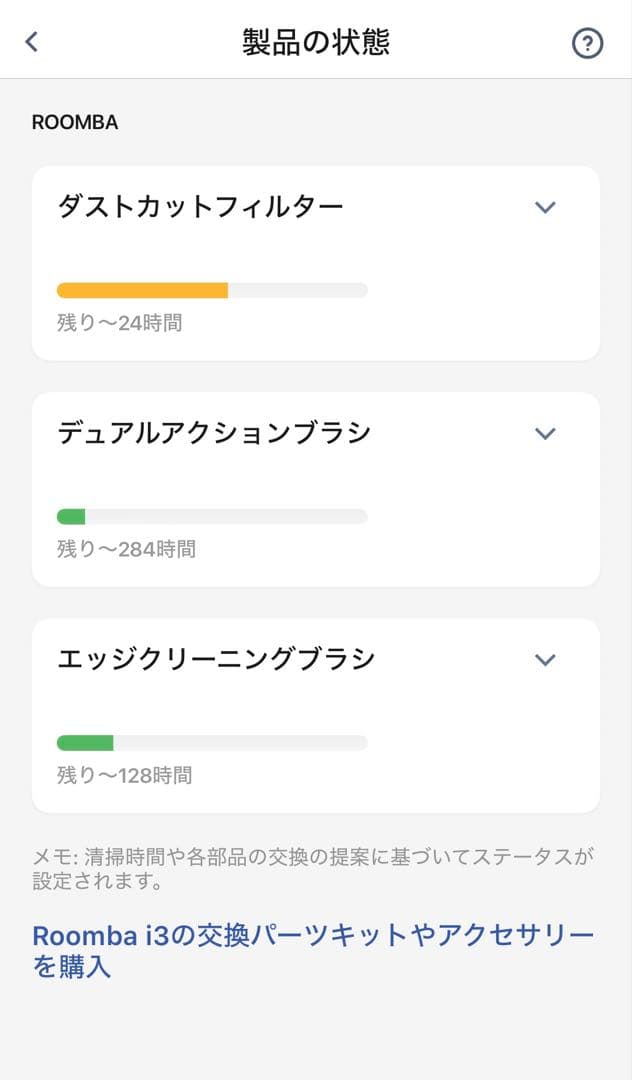The width and height of the screenshot is (632, 1080).
Task: Go back using the left arrow
Action: pyautogui.click(x=32, y=42)
